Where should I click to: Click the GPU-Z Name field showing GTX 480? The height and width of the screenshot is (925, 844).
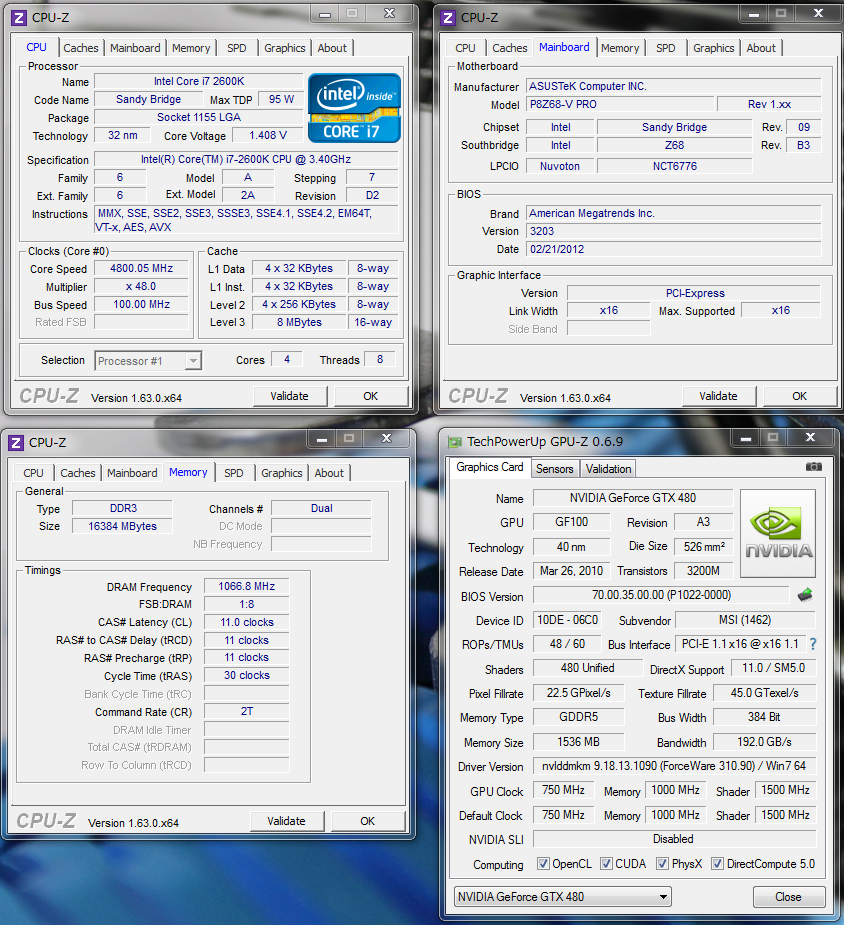tap(633, 498)
